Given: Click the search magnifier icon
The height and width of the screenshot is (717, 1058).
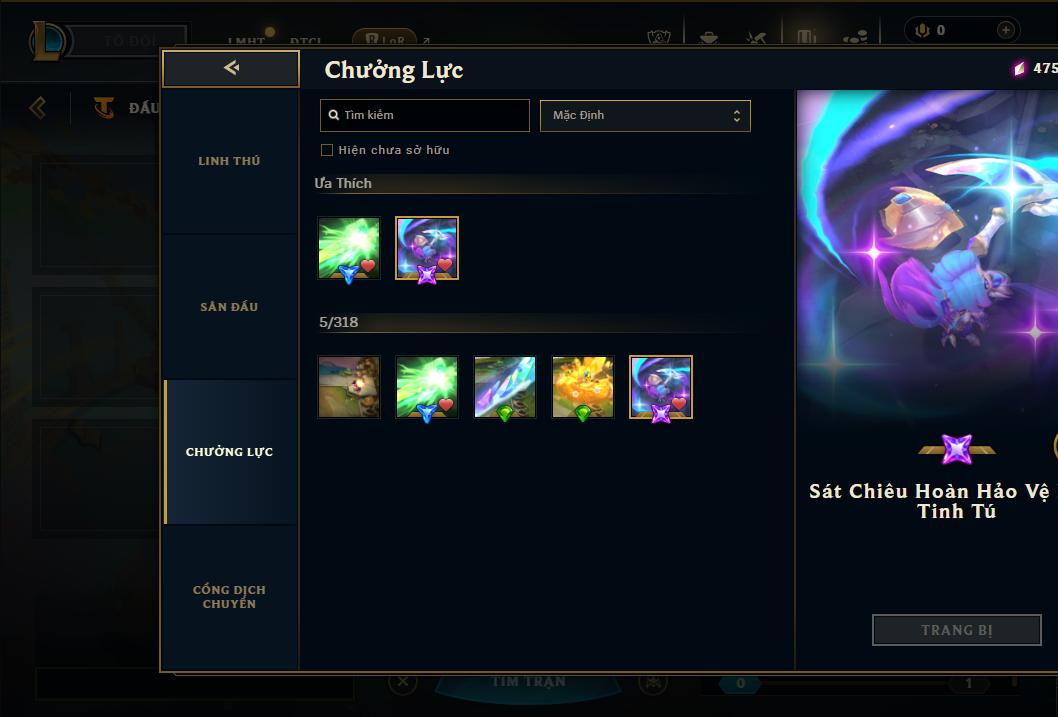Looking at the screenshot, I should coord(333,115).
